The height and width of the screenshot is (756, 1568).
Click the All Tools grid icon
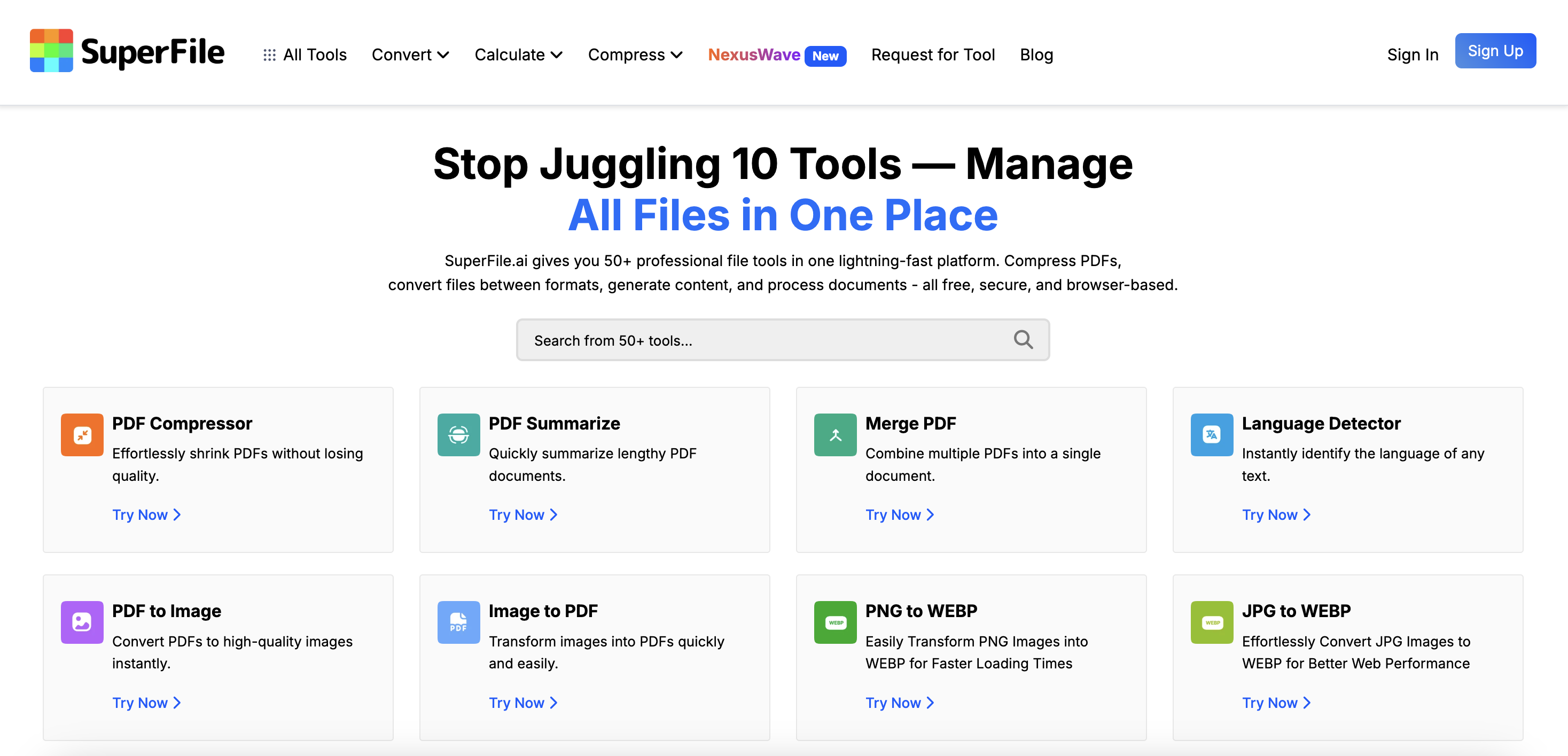(269, 54)
